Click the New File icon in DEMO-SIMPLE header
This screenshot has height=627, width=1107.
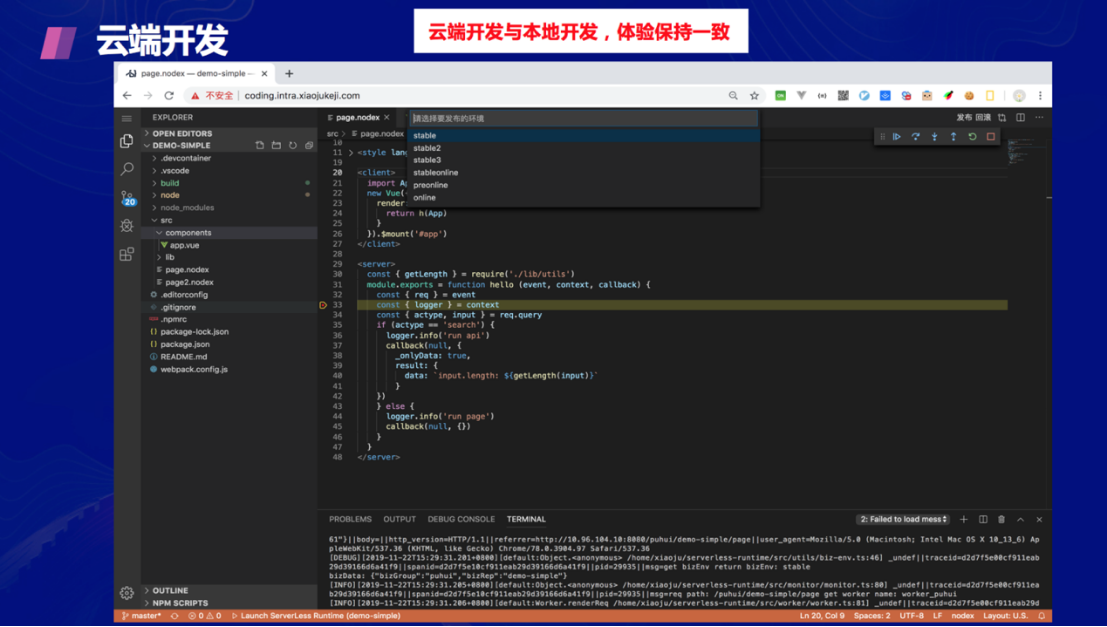tap(260, 145)
